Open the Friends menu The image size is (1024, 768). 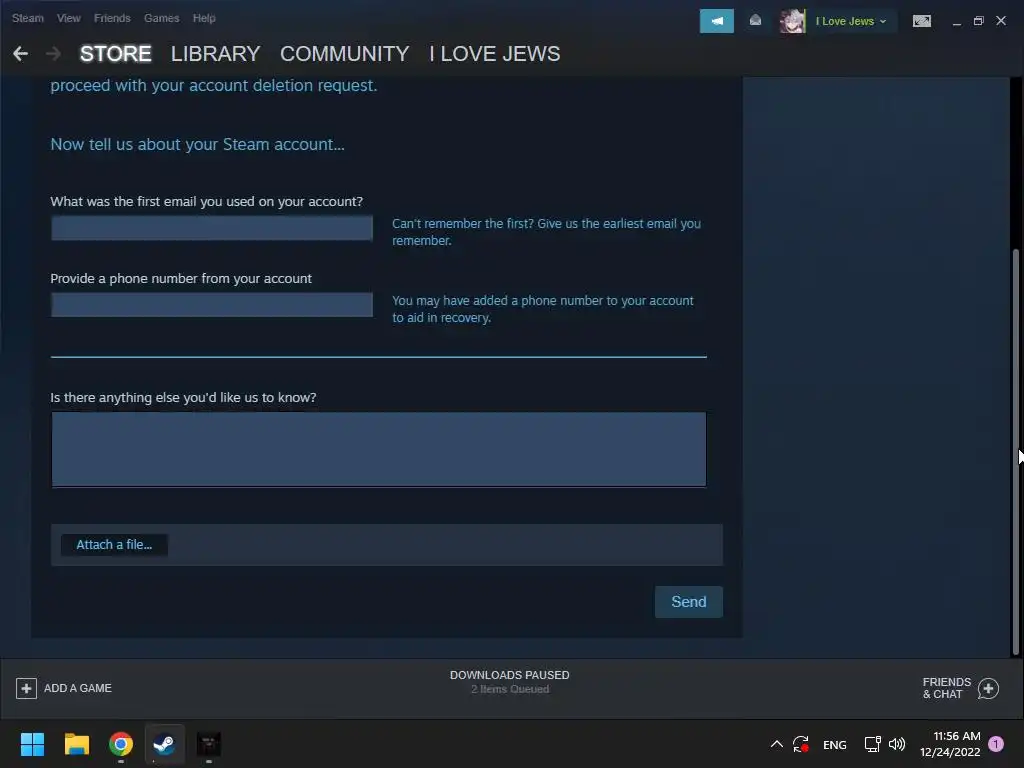pos(112,18)
